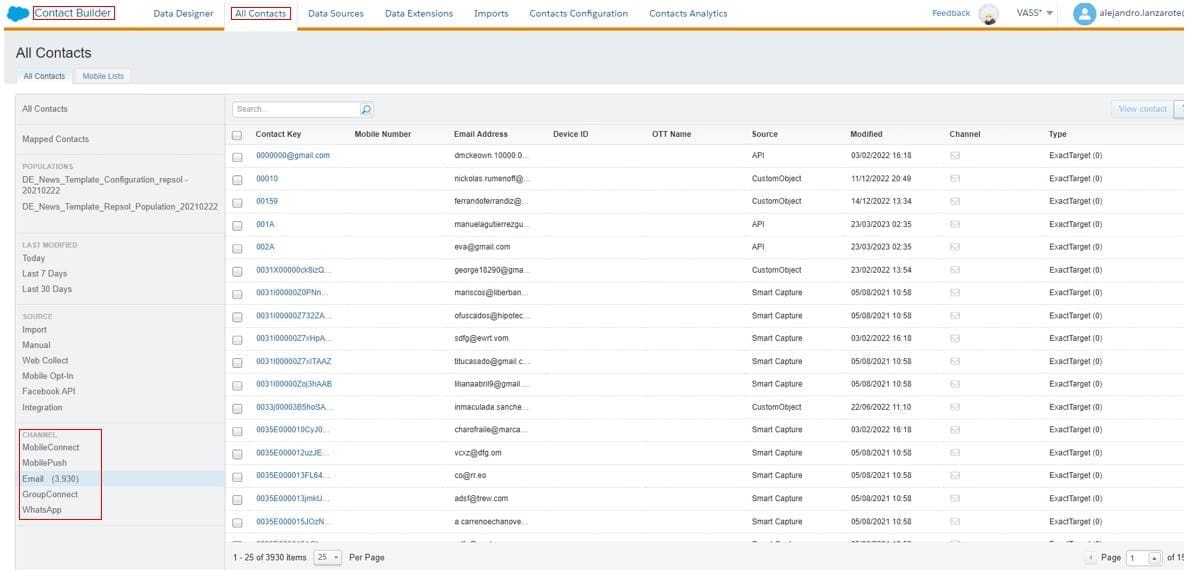Click into the contact Search field
Image resolution: width=1189 pixels, height=572 pixels.
[x=296, y=109]
